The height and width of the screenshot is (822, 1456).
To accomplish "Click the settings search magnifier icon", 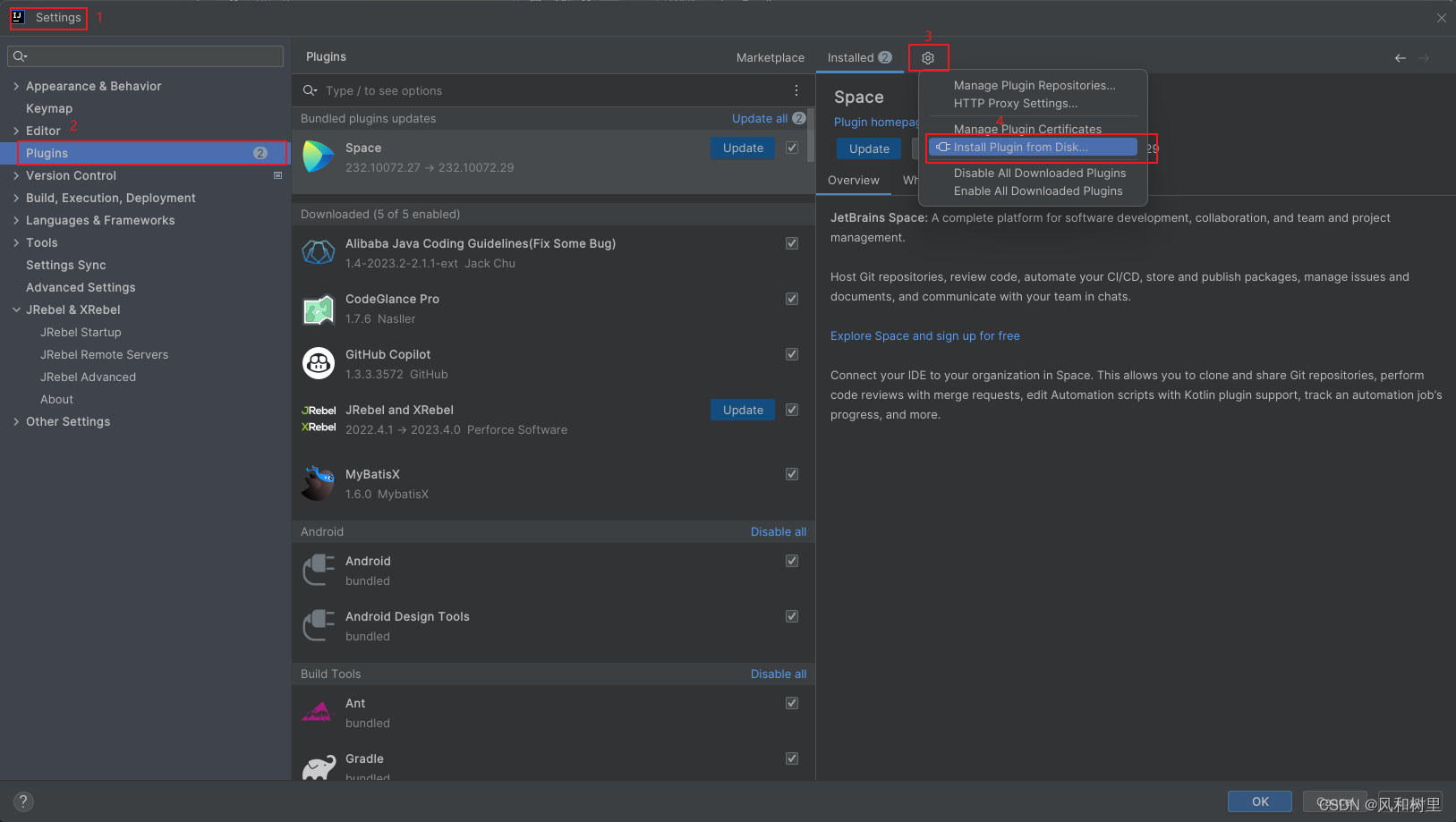I will click(20, 56).
